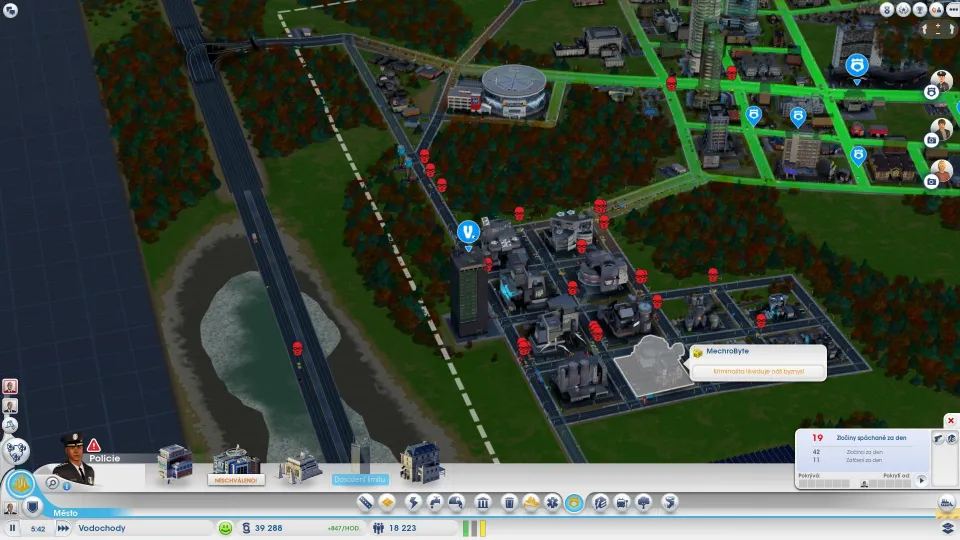The height and width of the screenshot is (540, 960).
Task: Open the medal achievements icon at top right
Action: tap(887, 9)
